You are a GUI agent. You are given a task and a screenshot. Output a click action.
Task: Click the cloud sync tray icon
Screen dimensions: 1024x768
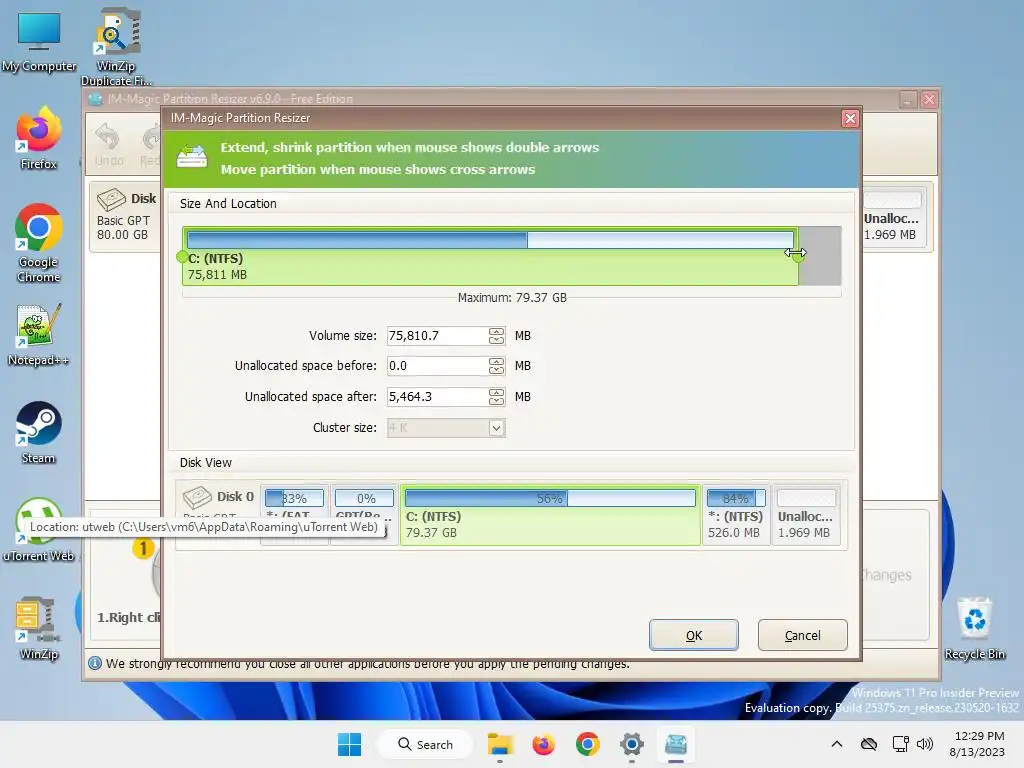(x=869, y=744)
